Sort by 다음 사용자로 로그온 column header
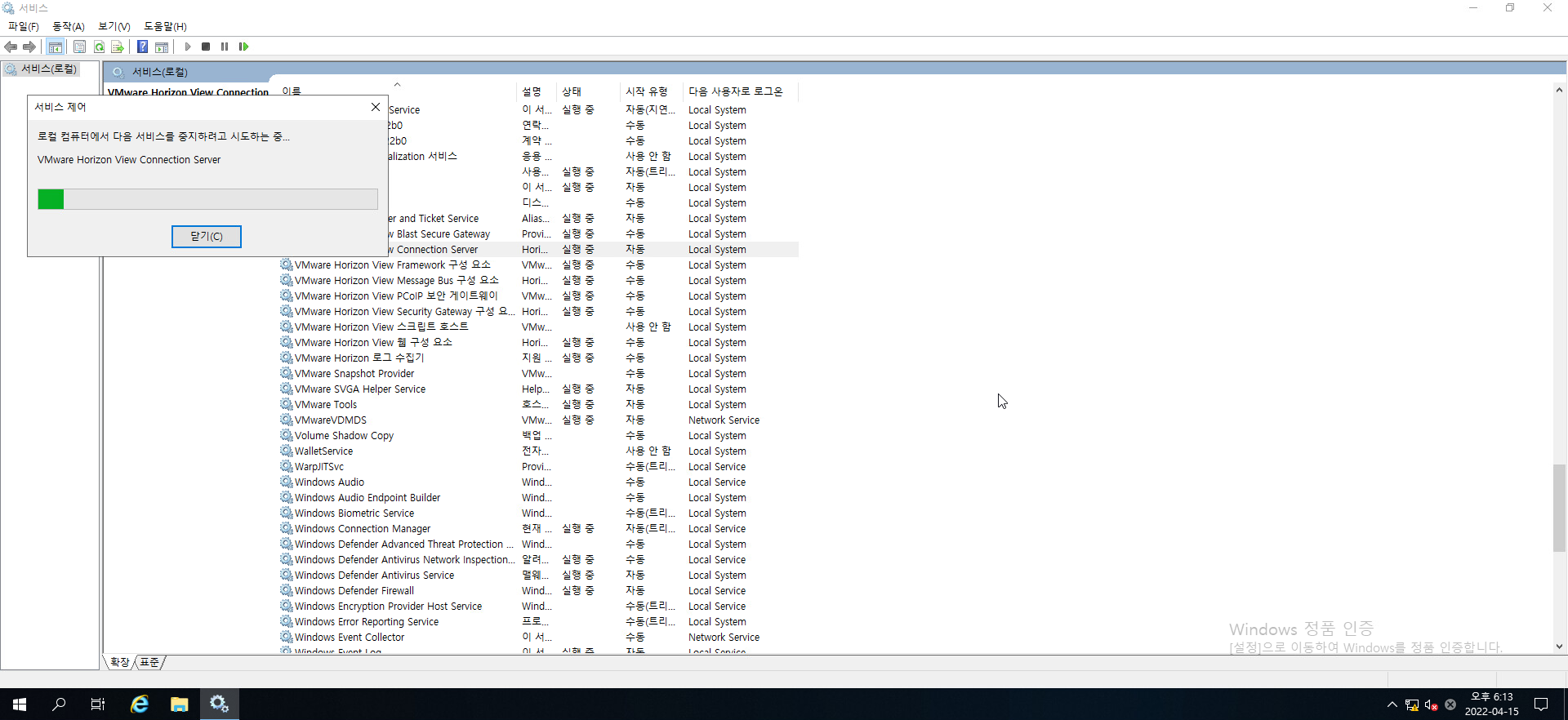This screenshot has height=720, width=1568. 740,91
